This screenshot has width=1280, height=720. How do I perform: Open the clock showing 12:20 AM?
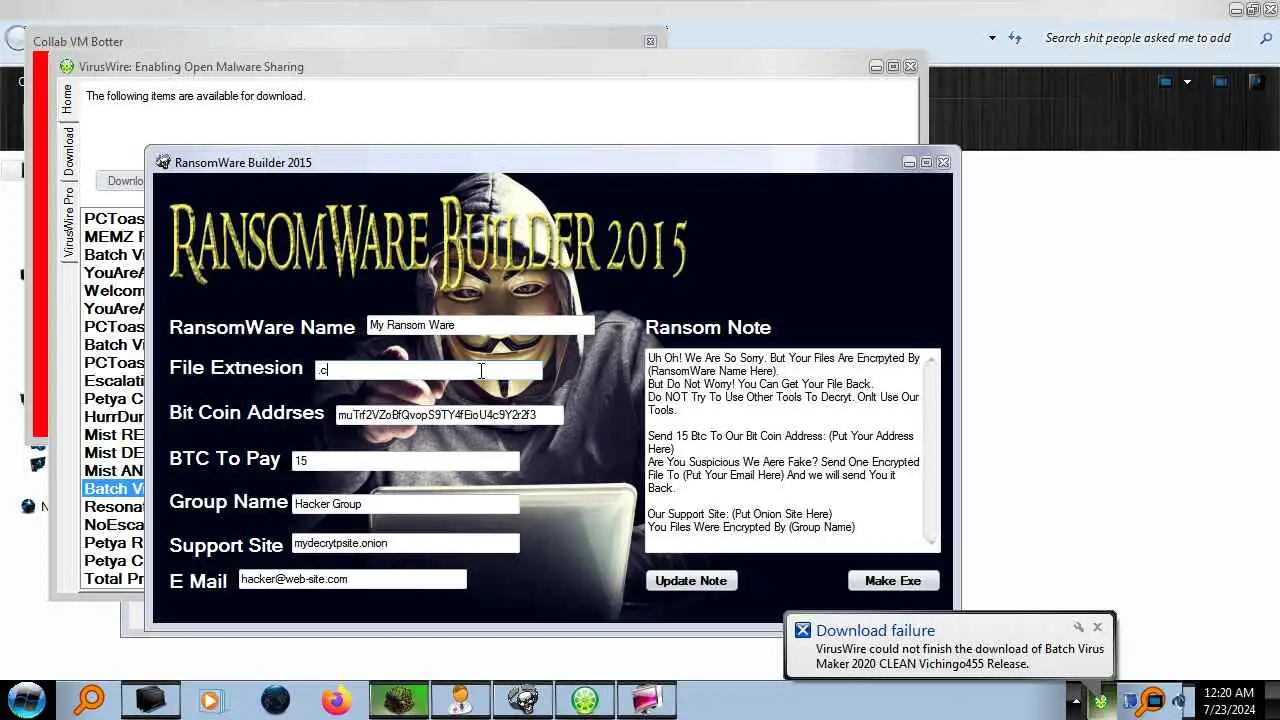coord(1230,701)
